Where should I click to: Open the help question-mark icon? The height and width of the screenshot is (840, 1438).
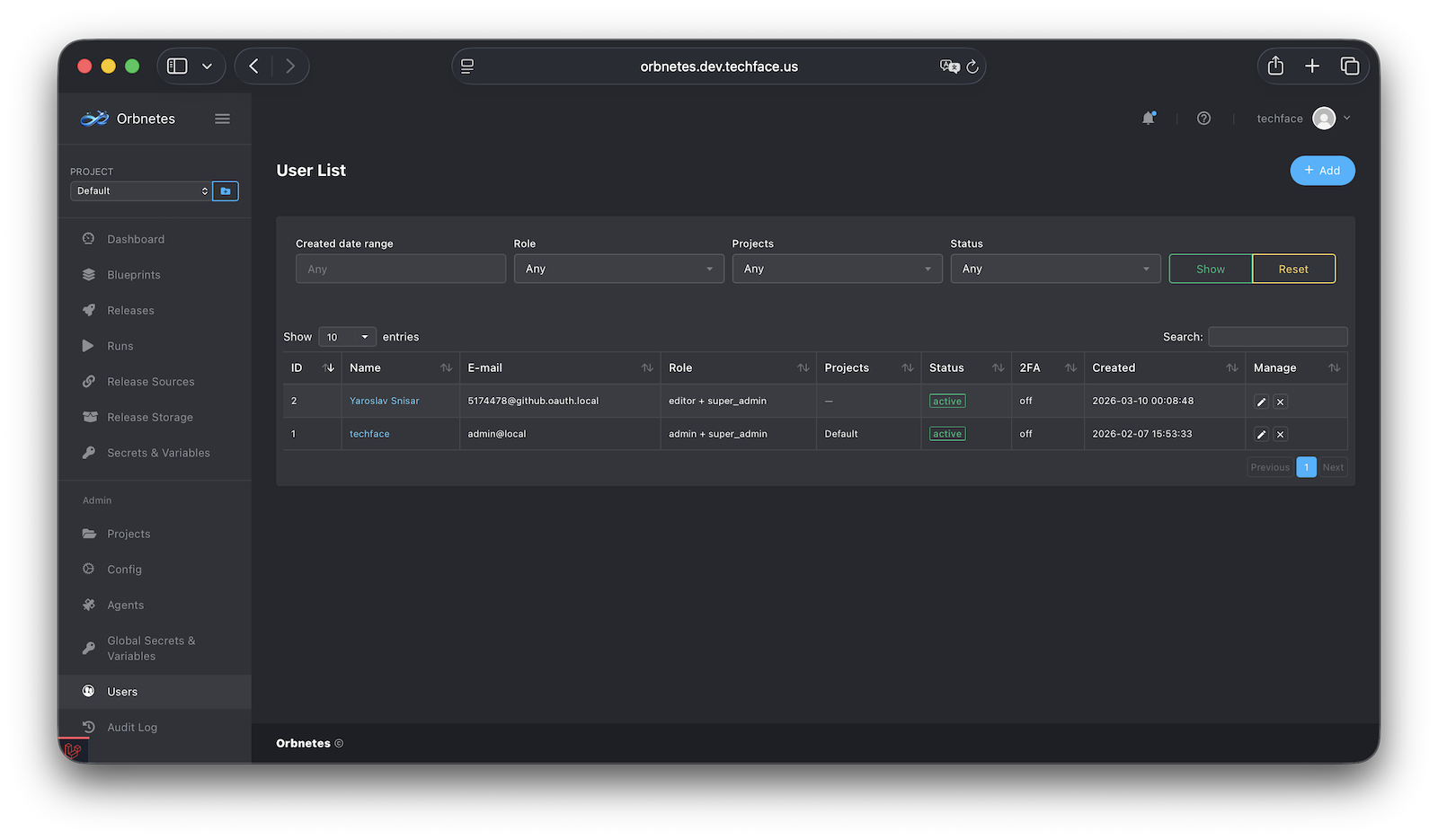tap(1203, 118)
